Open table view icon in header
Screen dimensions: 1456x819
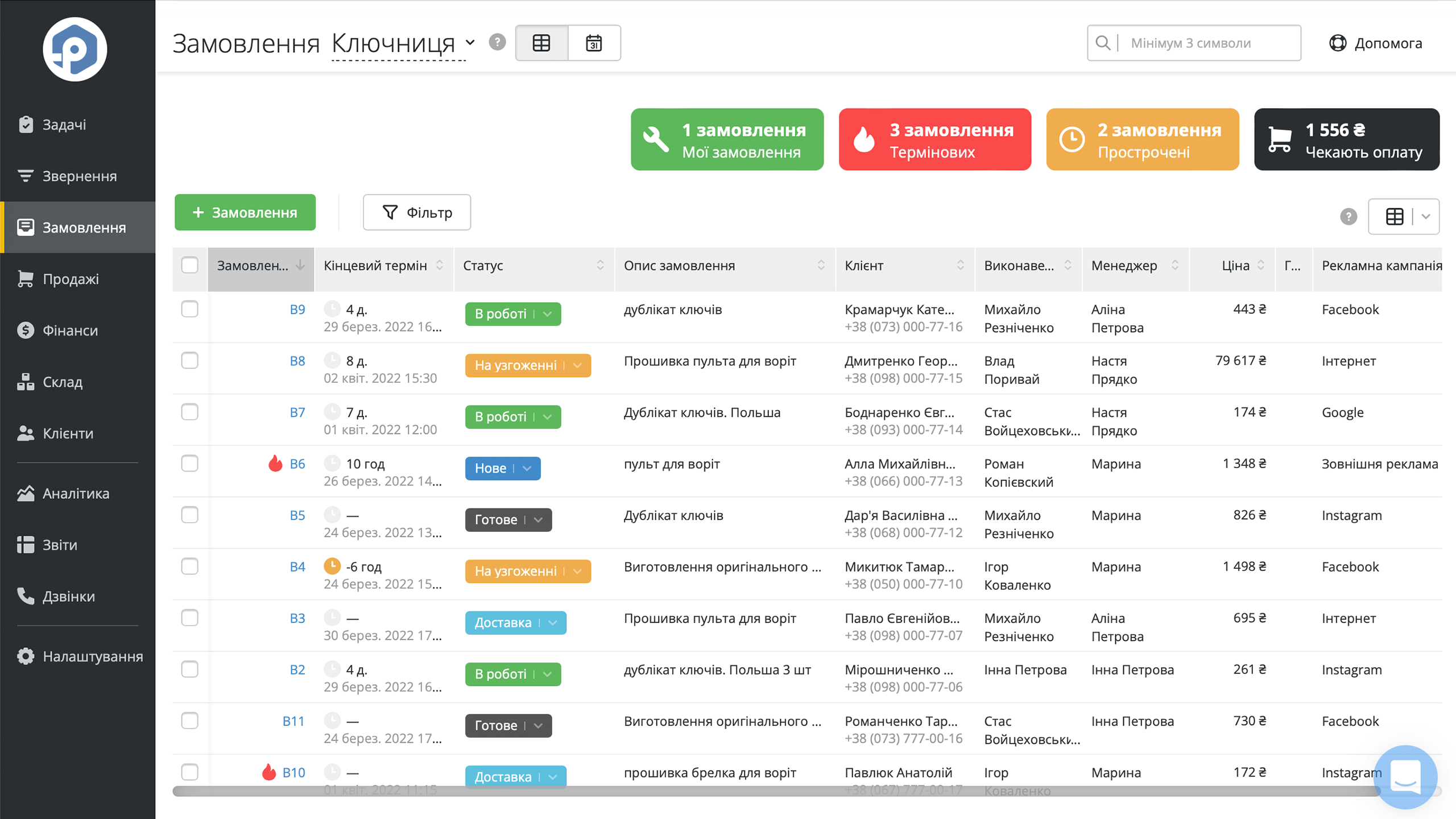(541, 43)
